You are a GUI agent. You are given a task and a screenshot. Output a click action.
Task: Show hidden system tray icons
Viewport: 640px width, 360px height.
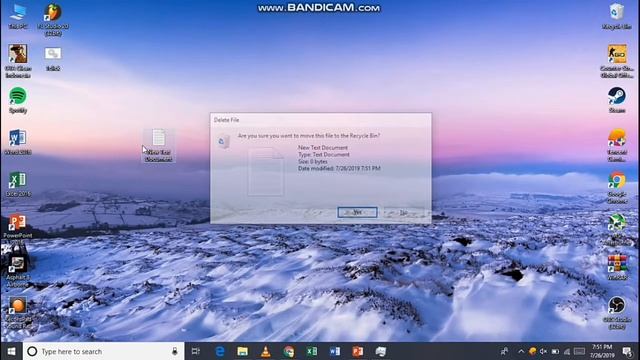pos(521,351)
